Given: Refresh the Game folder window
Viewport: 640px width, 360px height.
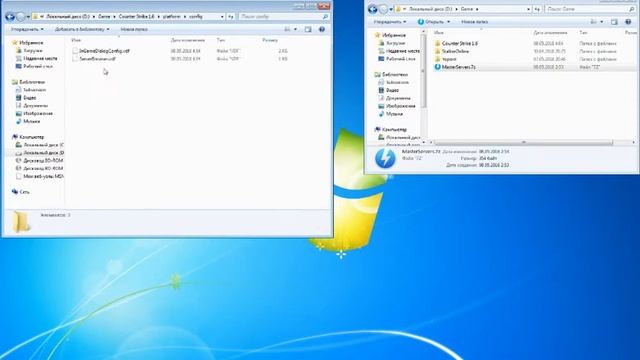Looking at the screenshot, I should (538, 9).
